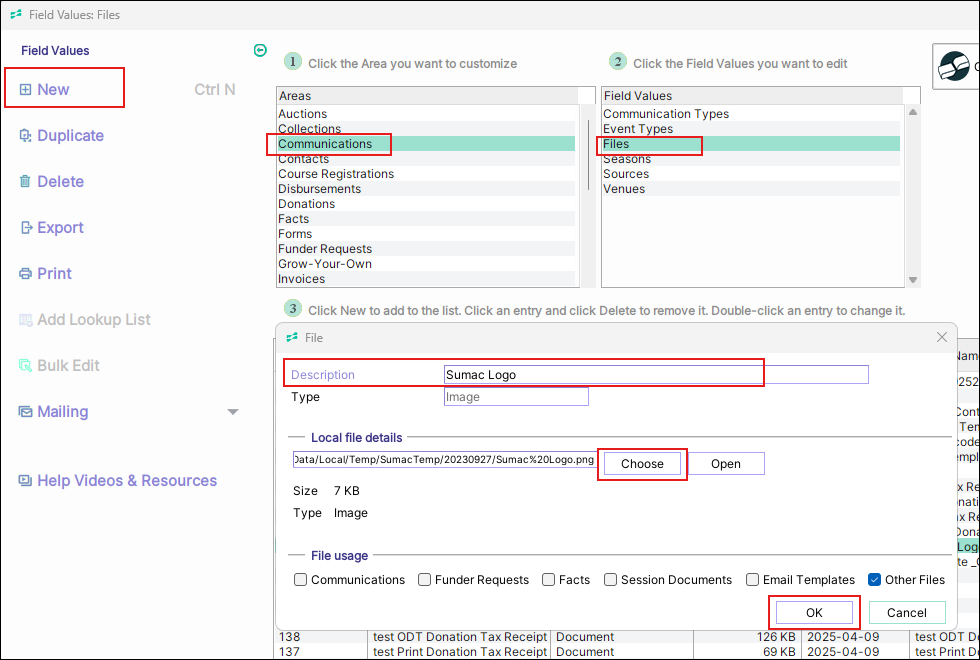Image resolution: width=980 pixels, height=660 pixels.
Task: Click the Description text field
Action: coord(655,375)
